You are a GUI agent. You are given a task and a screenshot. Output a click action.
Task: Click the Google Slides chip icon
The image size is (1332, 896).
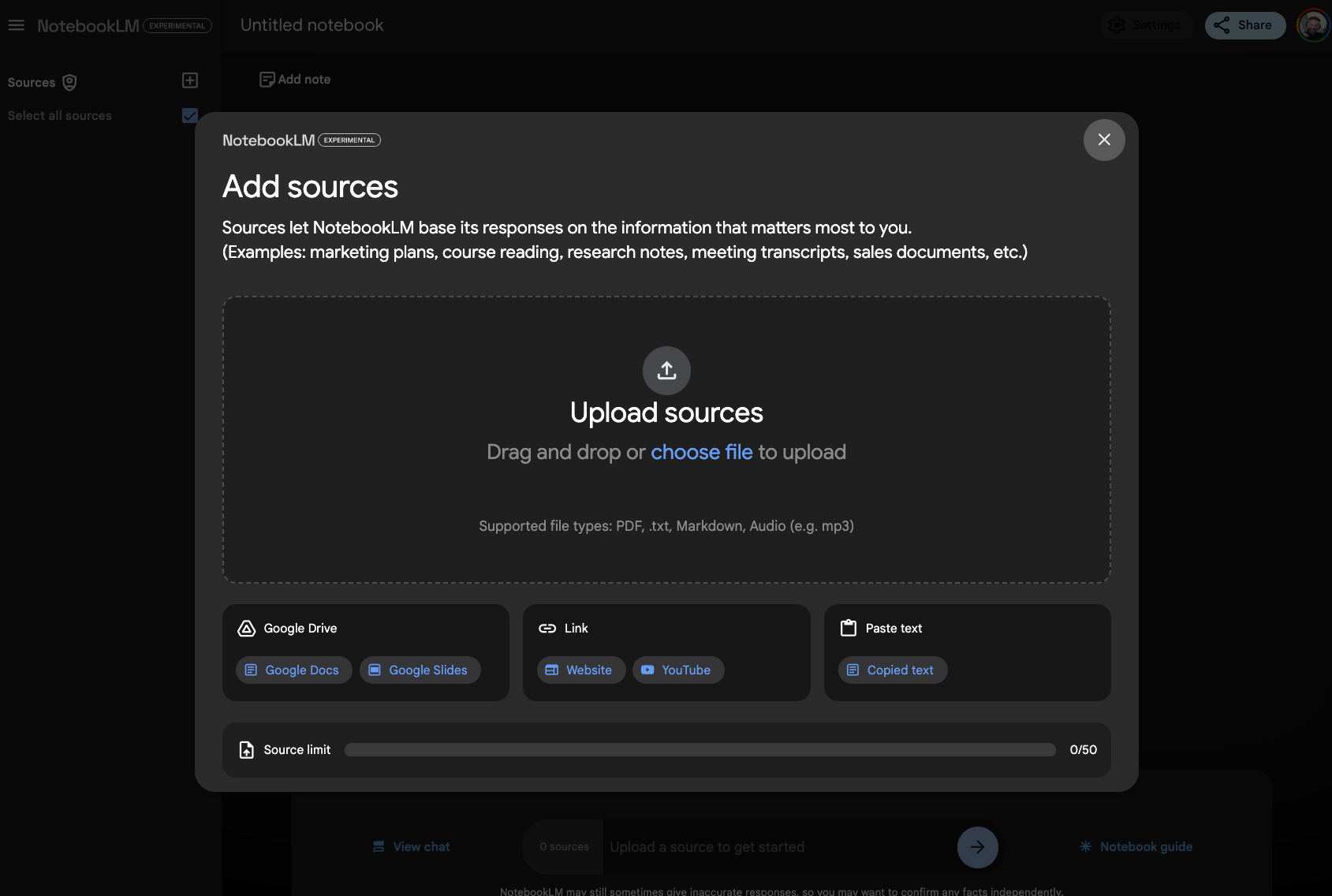click(375, 670)
